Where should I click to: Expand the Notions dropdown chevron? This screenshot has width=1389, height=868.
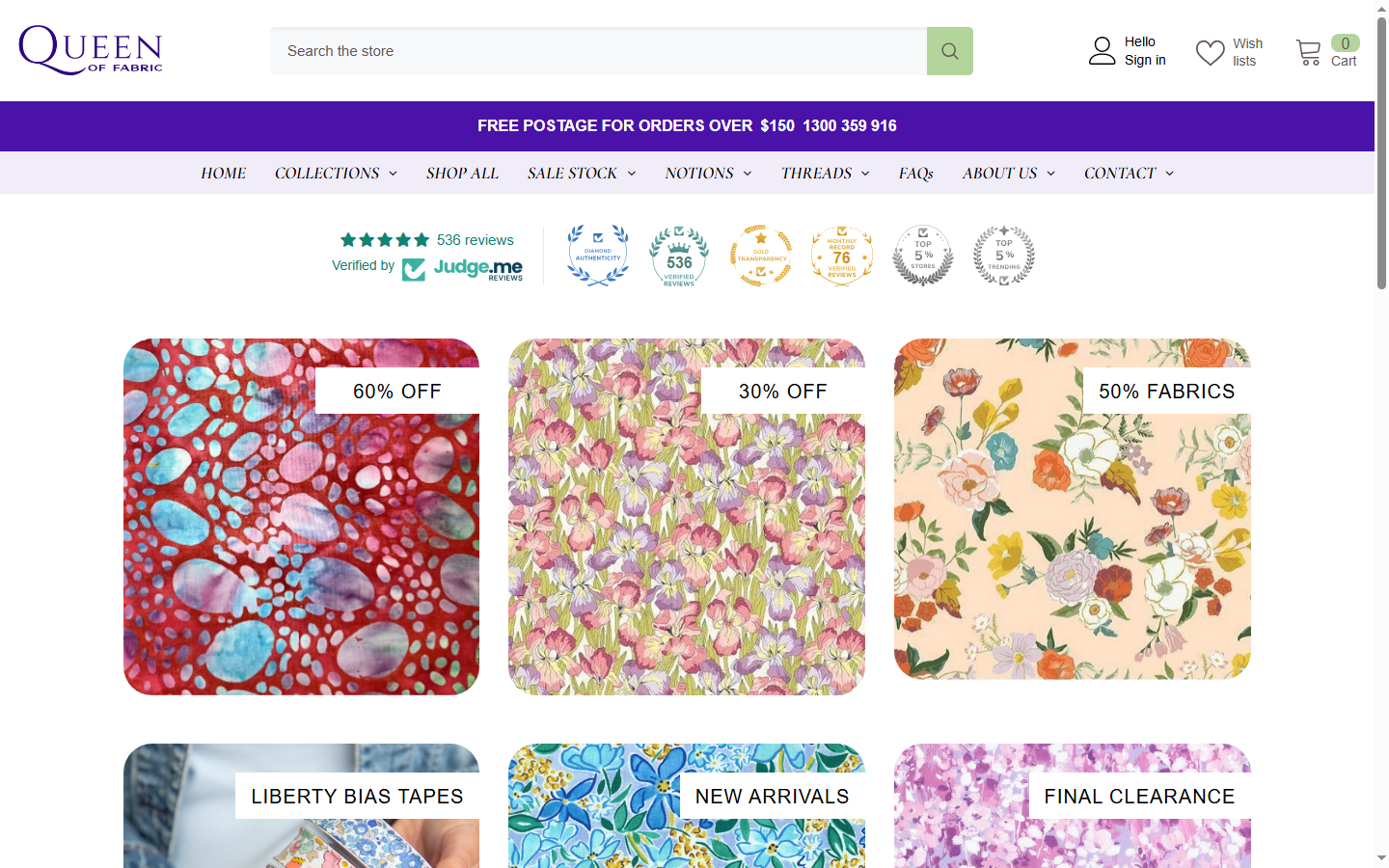[x=748, y=174]
